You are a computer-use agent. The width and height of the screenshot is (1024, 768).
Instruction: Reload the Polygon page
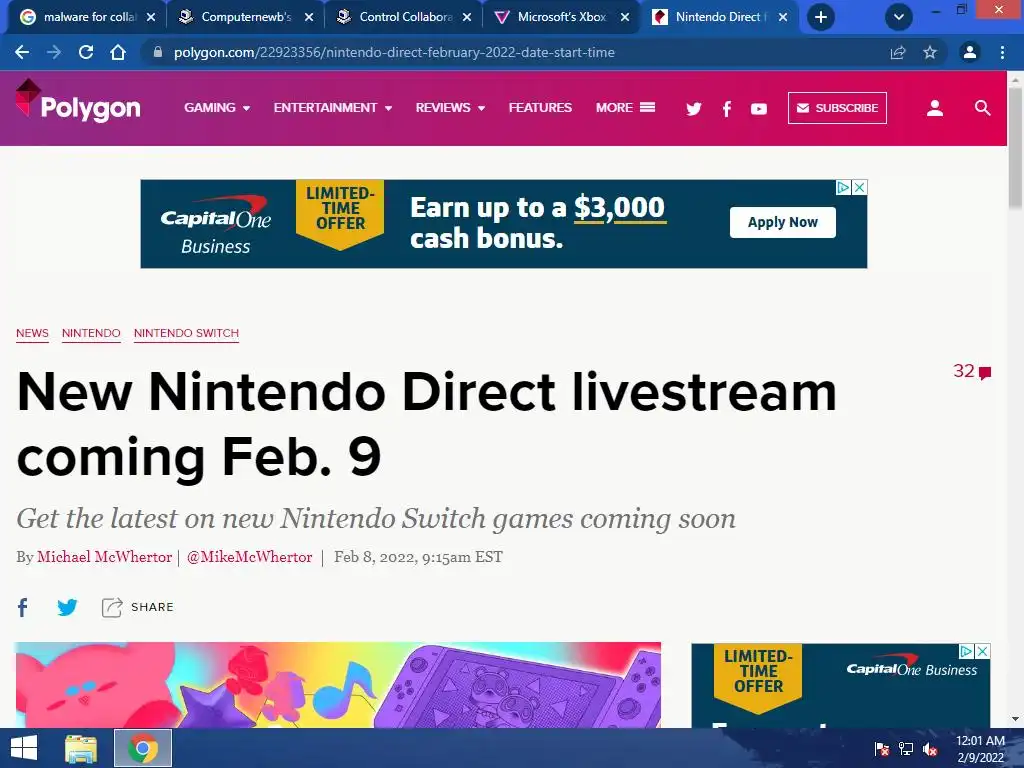[x=86, y=52]
